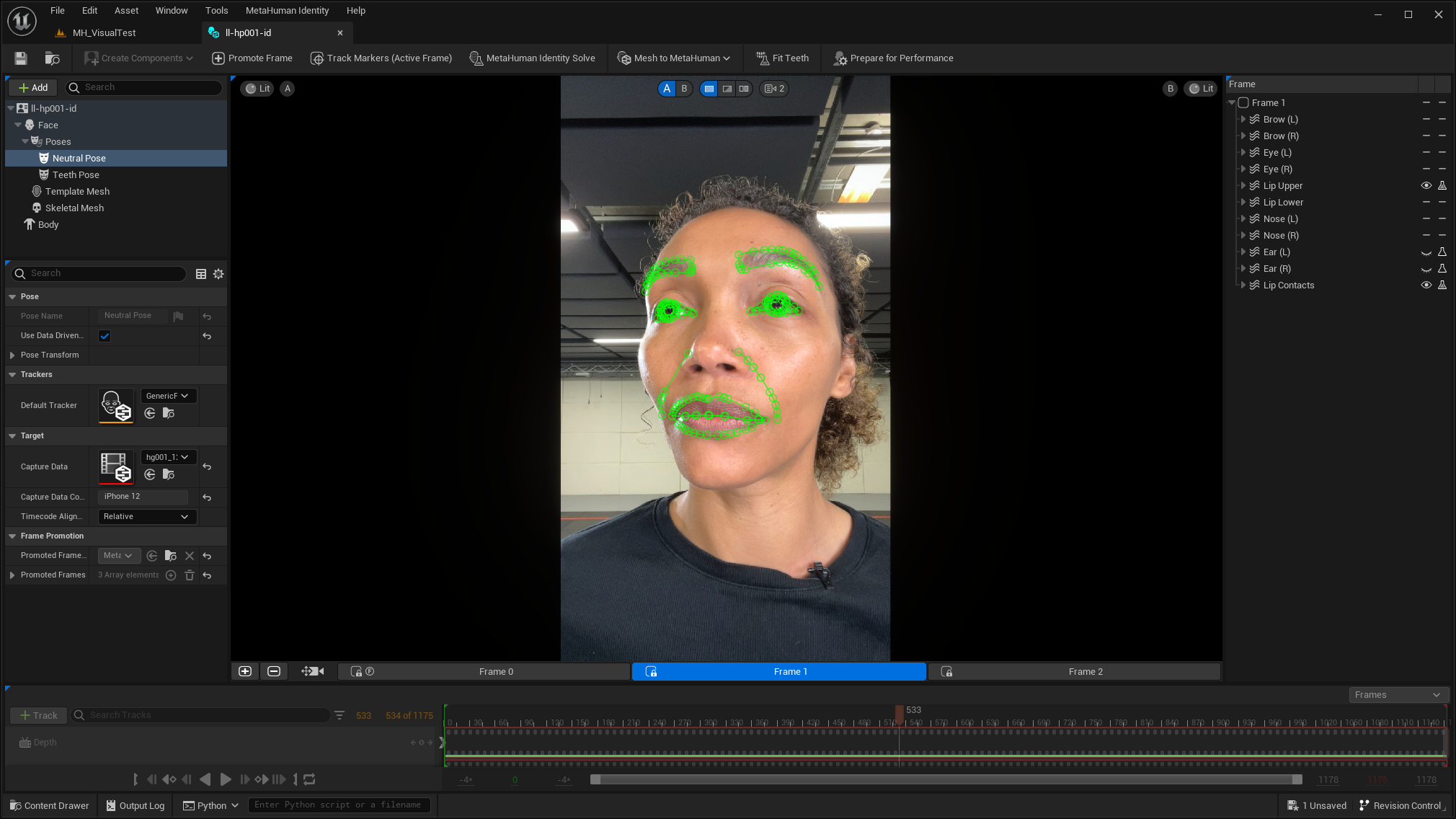The height and width of the screenshot is (819, 1456).
Task: Open the Content Drawer
Action: coord(49,805)
